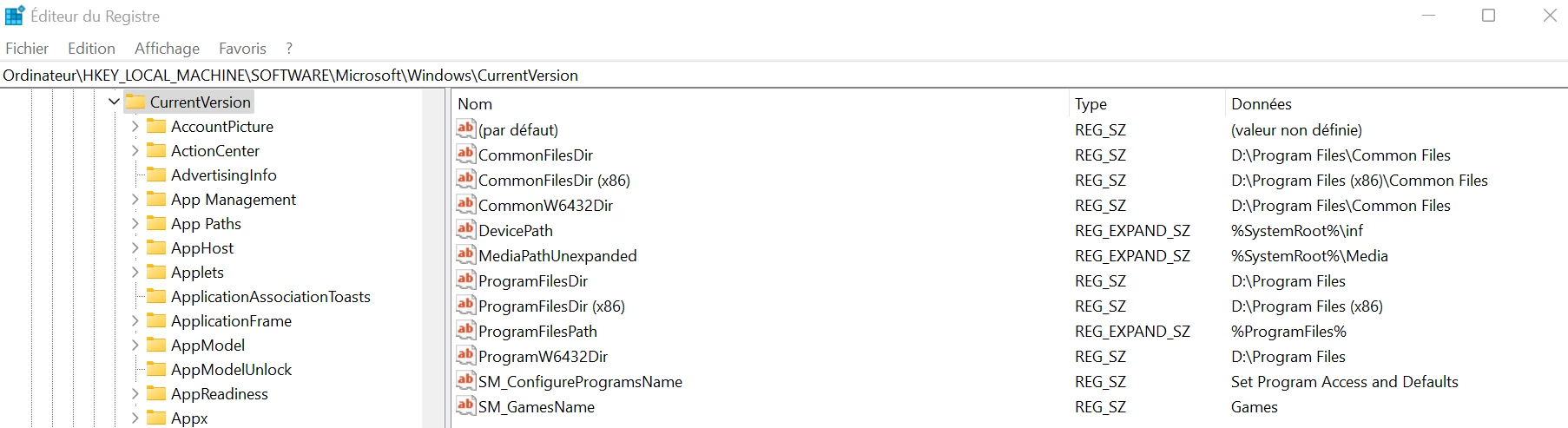Select the ProgramFilesPath value name
Screen dimensions: 1568x428
tap(537, 331)
